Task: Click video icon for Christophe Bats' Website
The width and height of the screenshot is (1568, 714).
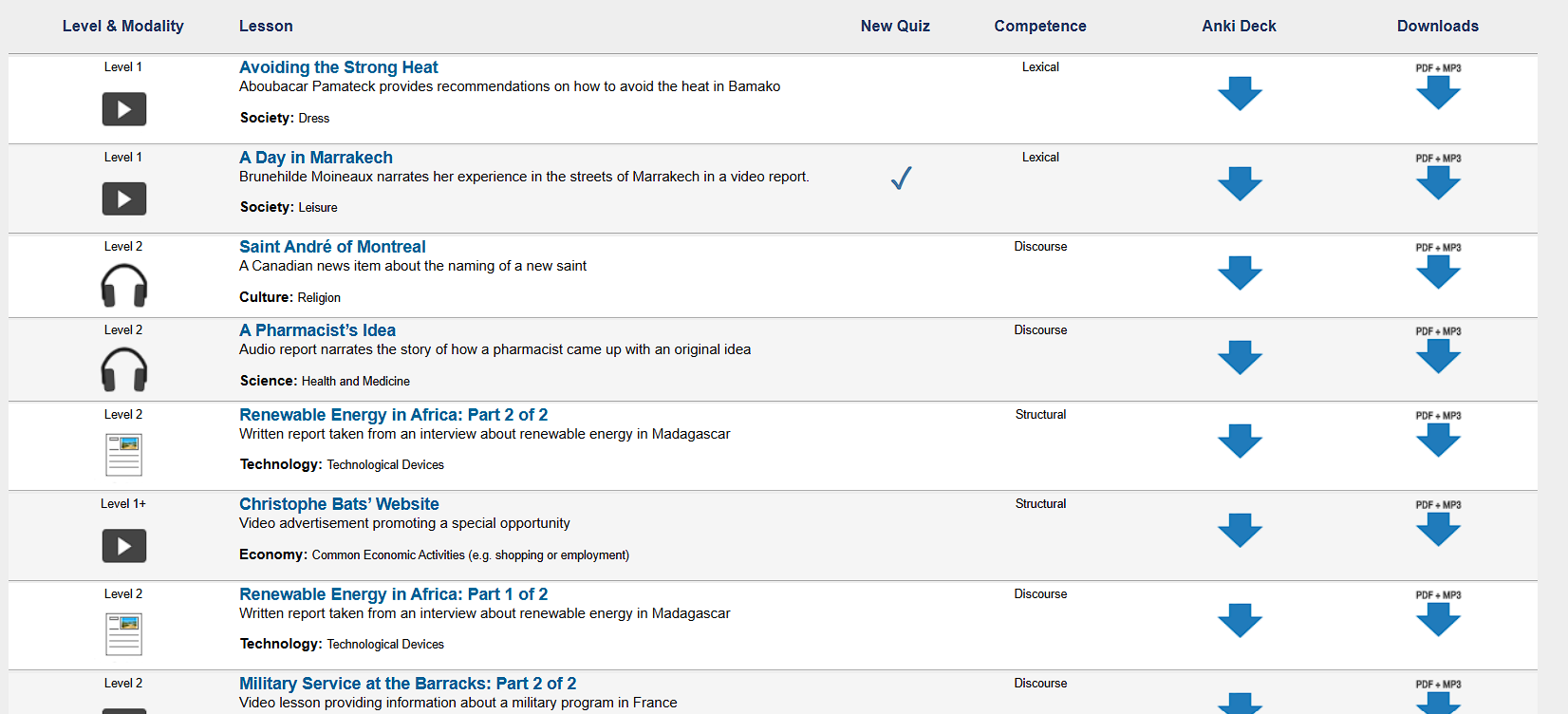Action: 124,546
